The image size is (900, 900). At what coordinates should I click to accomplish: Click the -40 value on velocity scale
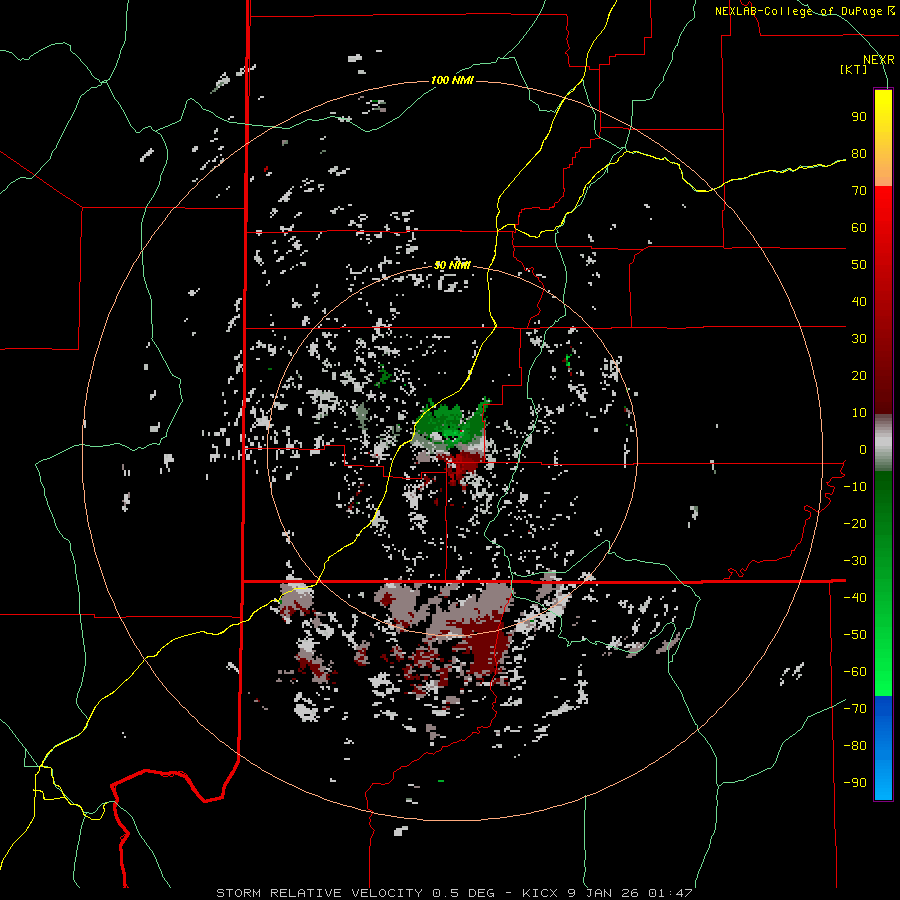click(x=855, y=598)
